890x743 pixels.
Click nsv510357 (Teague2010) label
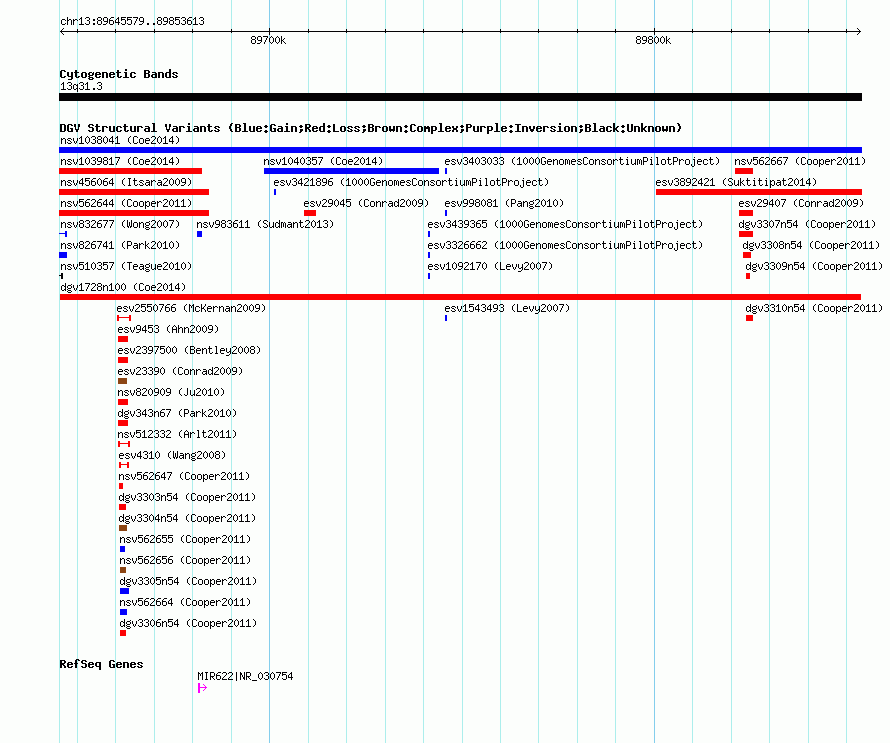pyautogui.click(x=126, y=266)
